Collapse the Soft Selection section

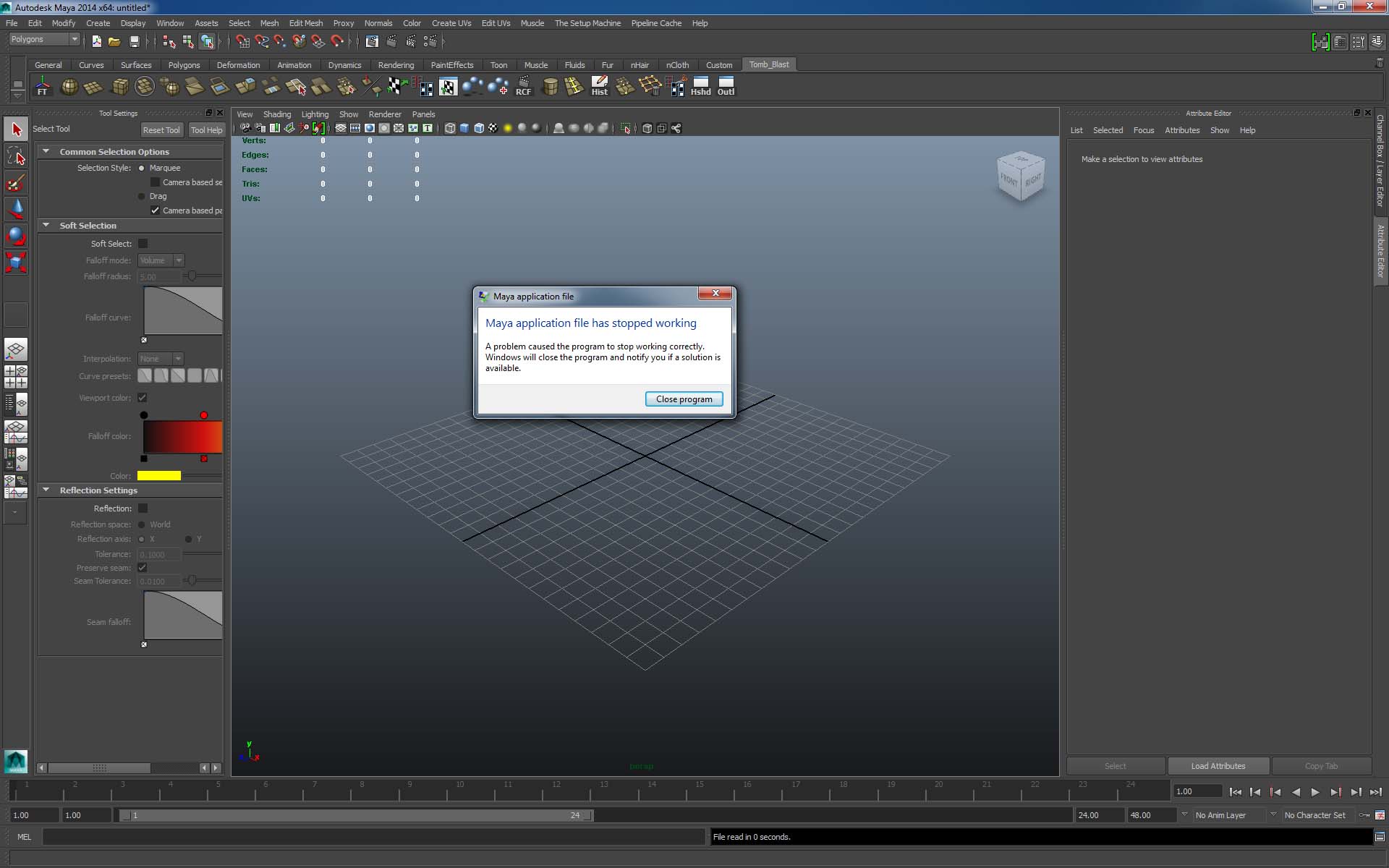coord(46,225)
